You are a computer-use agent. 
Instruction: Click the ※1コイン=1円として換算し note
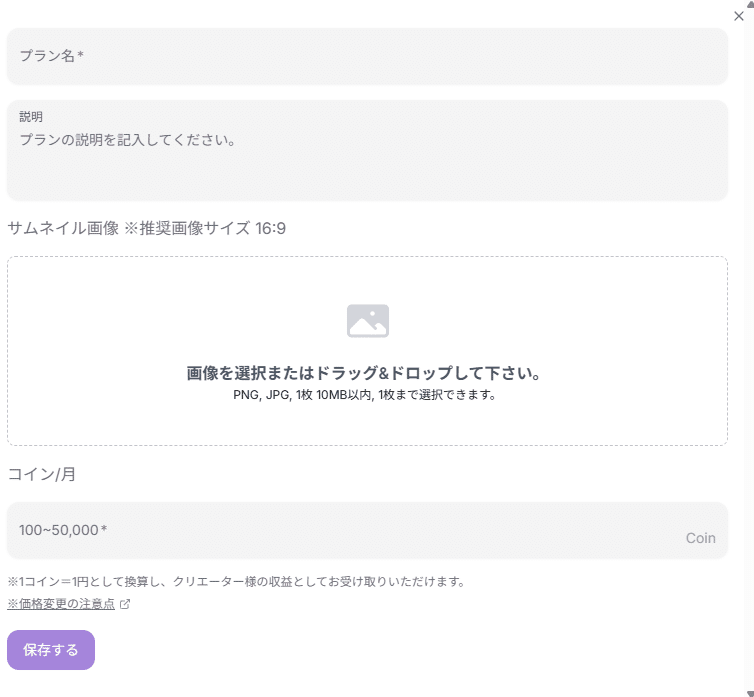pyautogui.click(x=236, y=582)
